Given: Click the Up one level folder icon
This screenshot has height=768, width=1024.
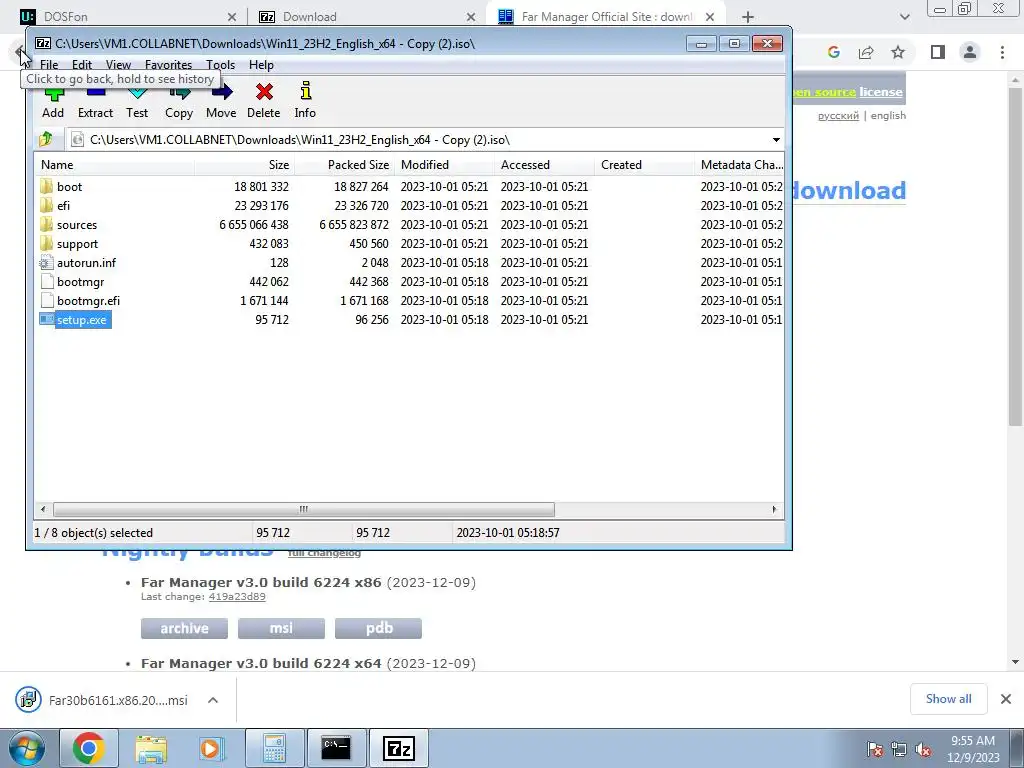Looking at the screenshot, I should (46, 139).
